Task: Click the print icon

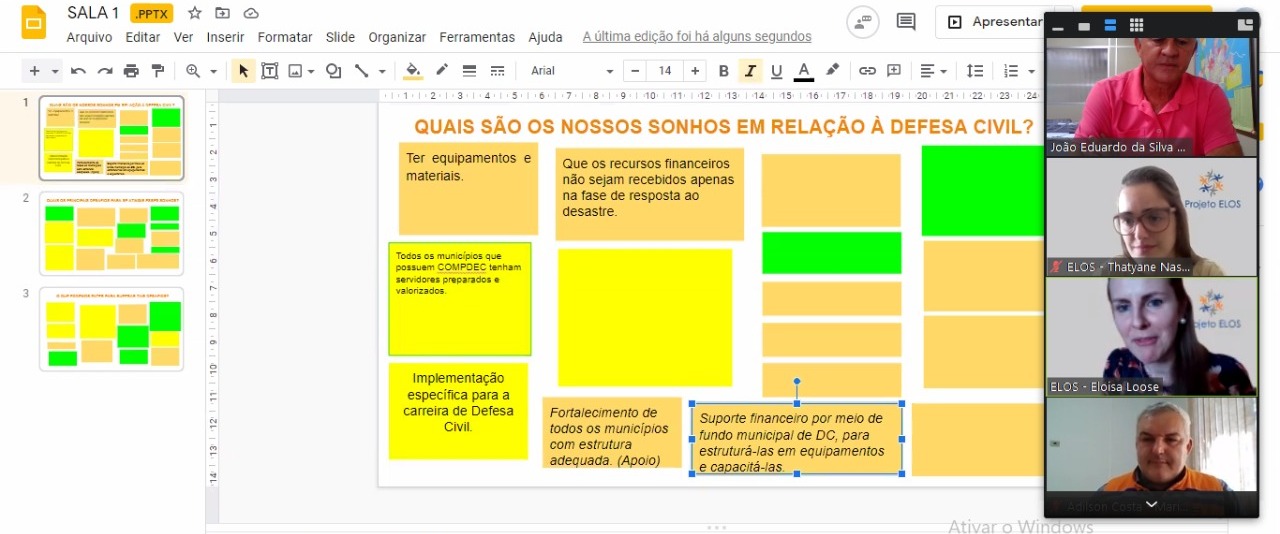Action: point(131,71)
